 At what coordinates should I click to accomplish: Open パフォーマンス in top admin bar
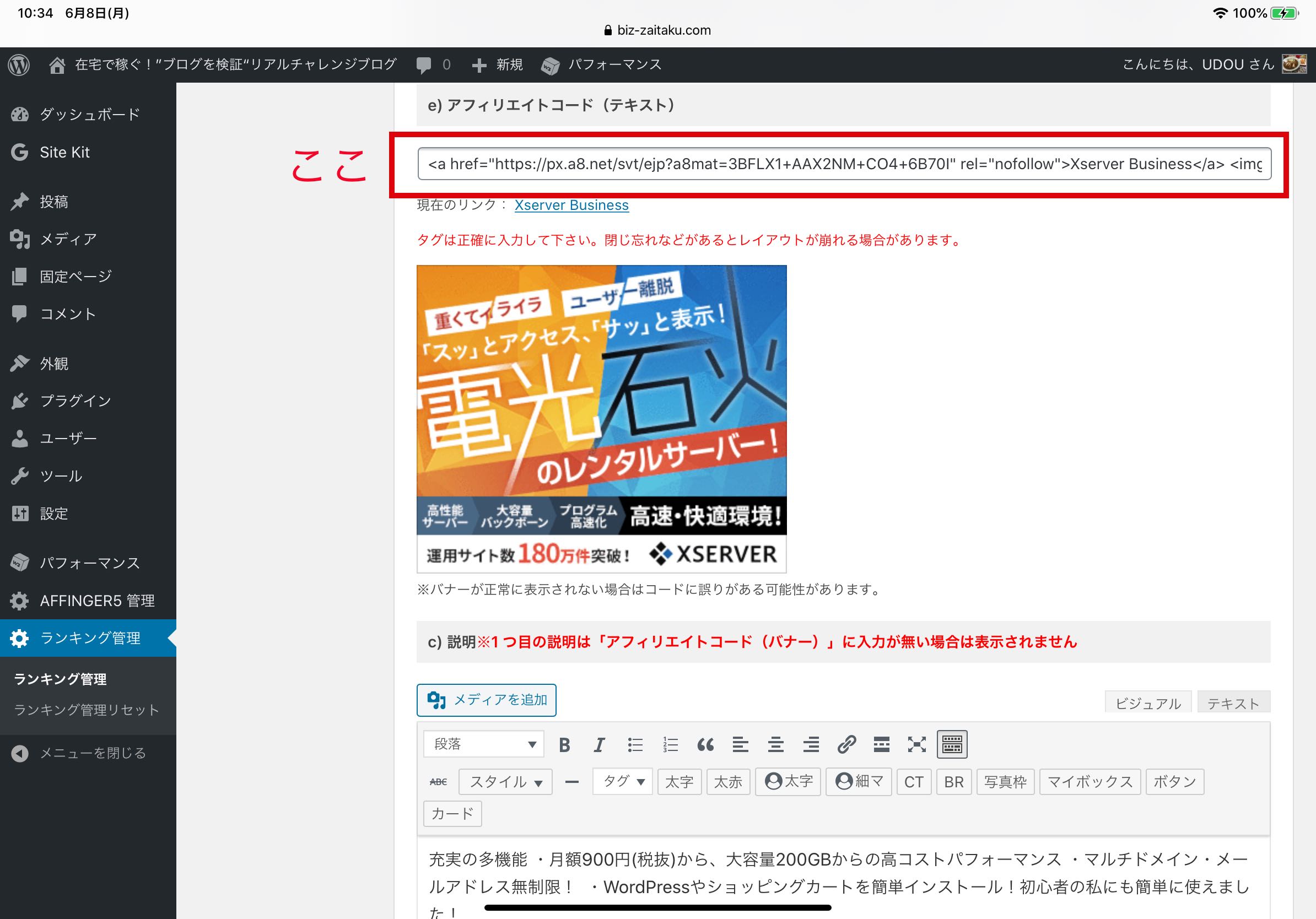click(x=601, y=65)
